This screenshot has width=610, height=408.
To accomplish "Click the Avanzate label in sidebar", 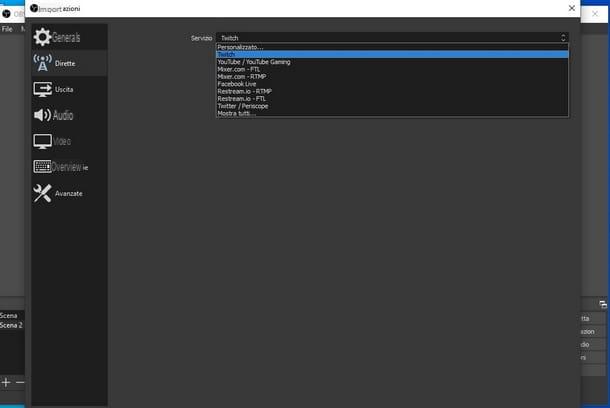I will click(68, 193).
